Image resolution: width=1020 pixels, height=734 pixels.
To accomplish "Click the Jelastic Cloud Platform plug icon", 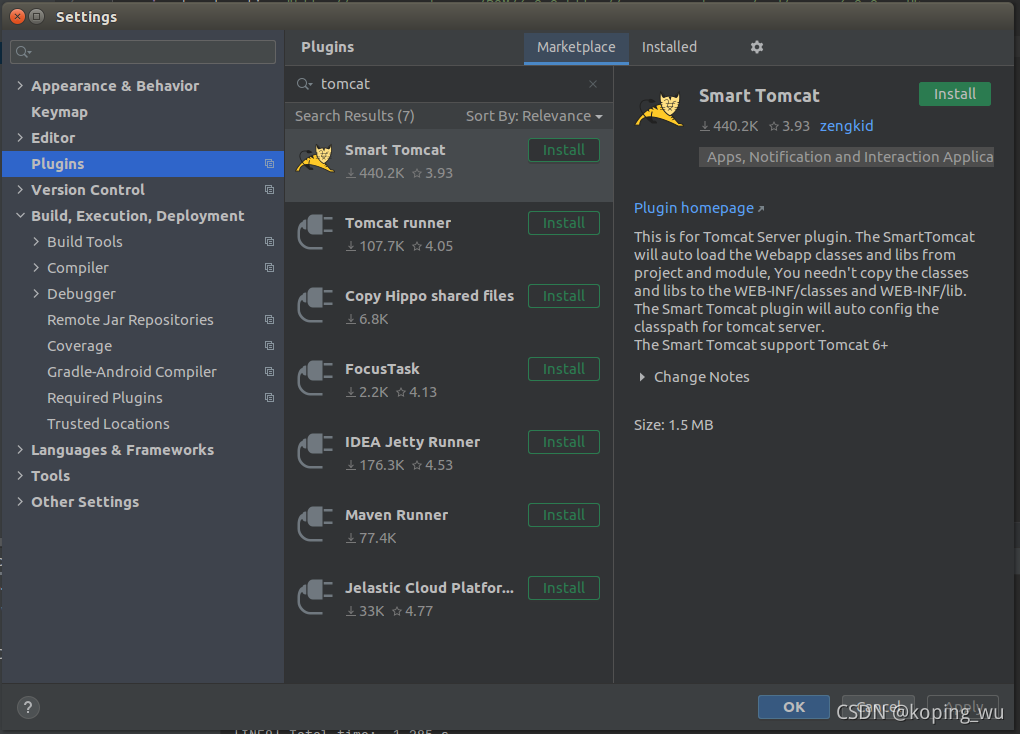I will pos(315,596).
